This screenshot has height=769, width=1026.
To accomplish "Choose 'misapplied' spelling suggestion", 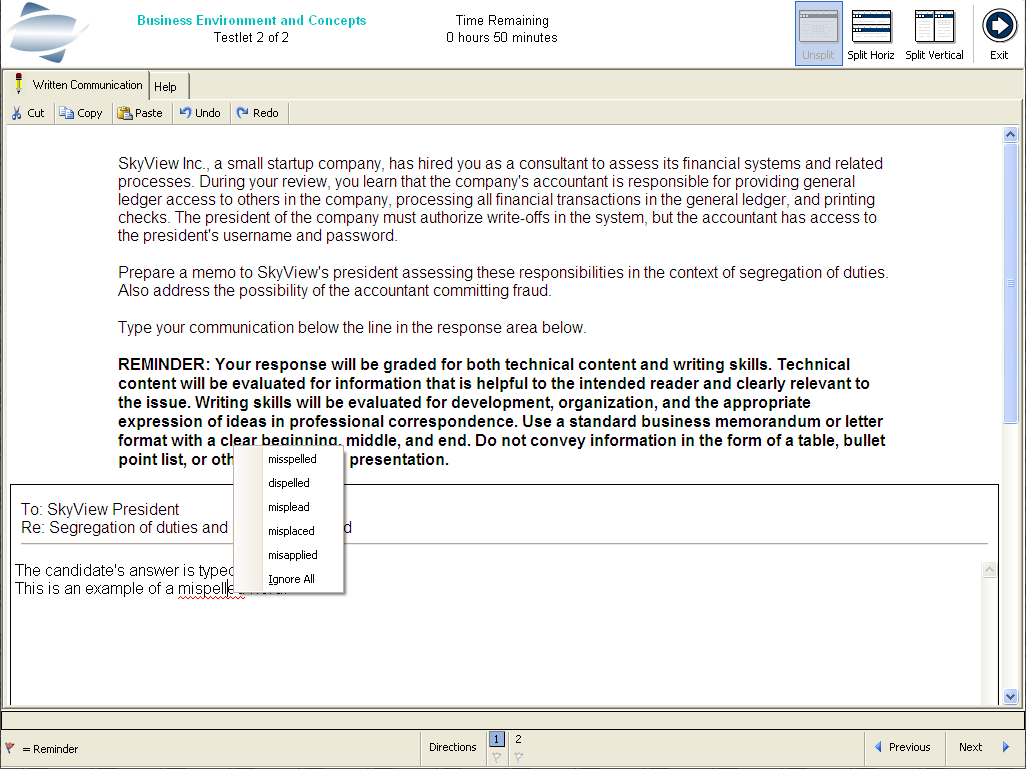I will [x=292, y=555].
